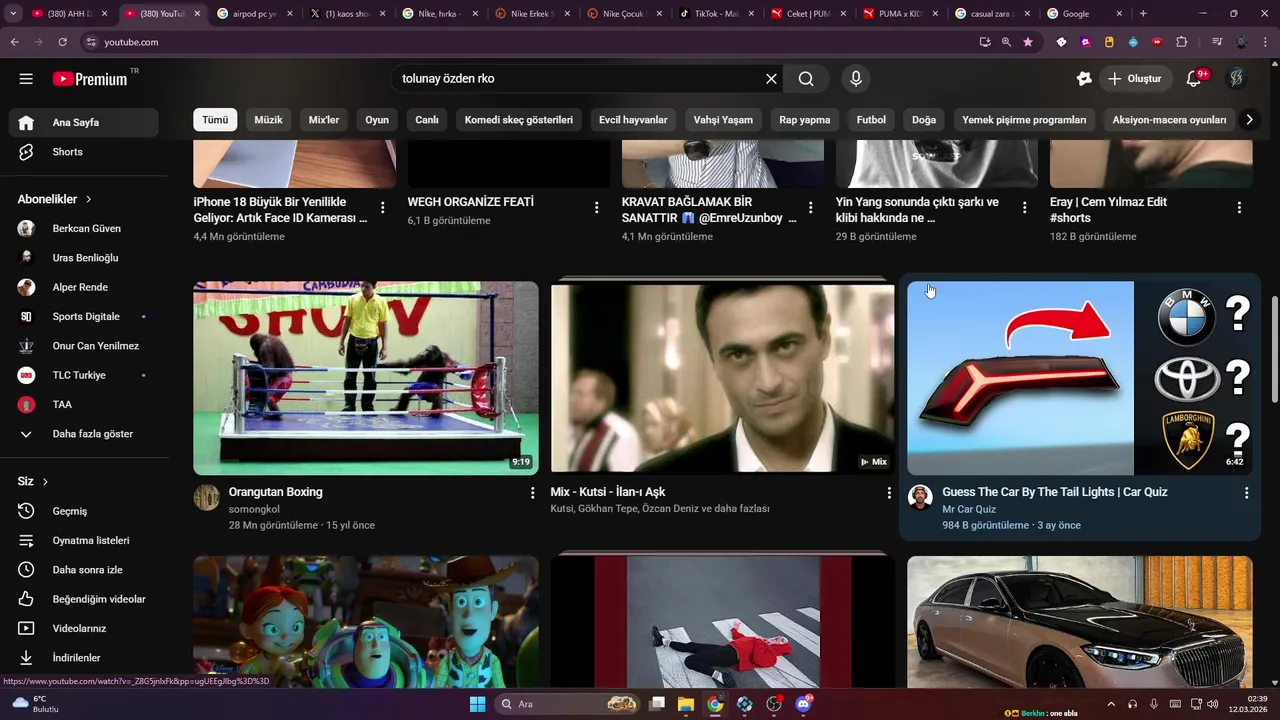
Task: Play the Guess The Car thumbnail
Action: click(1080, 378)
